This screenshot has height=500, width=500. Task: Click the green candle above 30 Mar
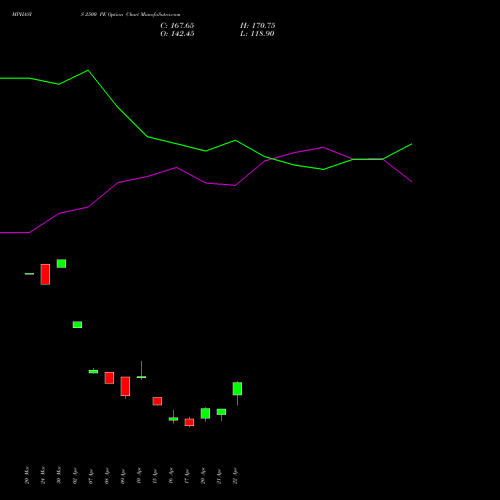pyautogui.click(x=61, y=263)
